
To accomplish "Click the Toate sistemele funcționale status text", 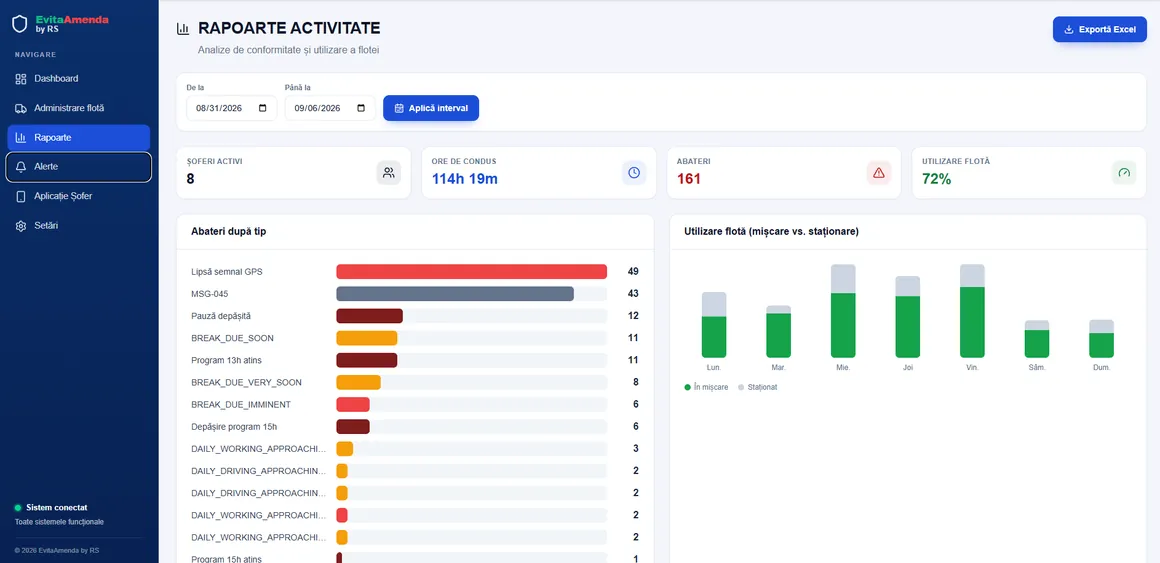I will coord(59,522).
